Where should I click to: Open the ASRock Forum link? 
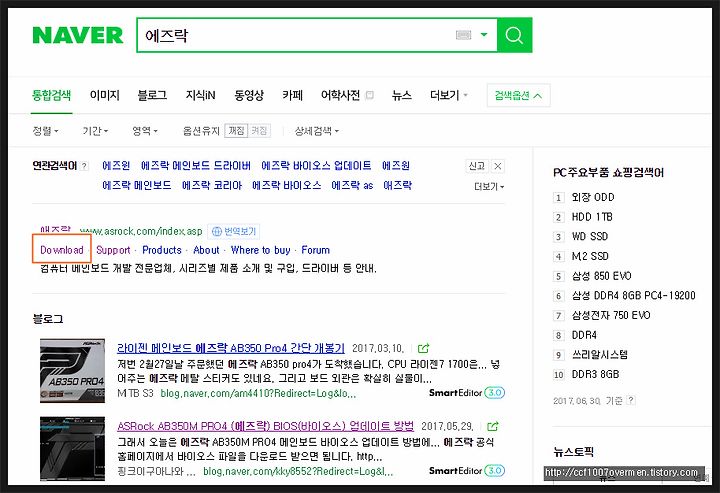[x=315, y=250]
